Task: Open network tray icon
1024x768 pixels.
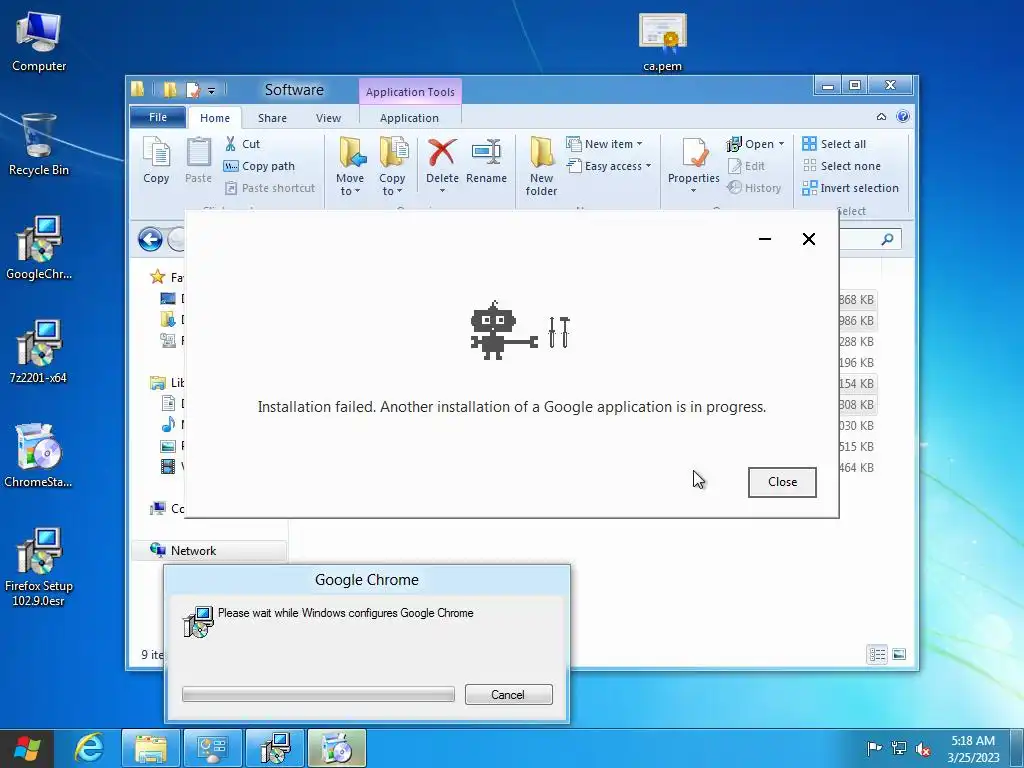Action: 899,748
